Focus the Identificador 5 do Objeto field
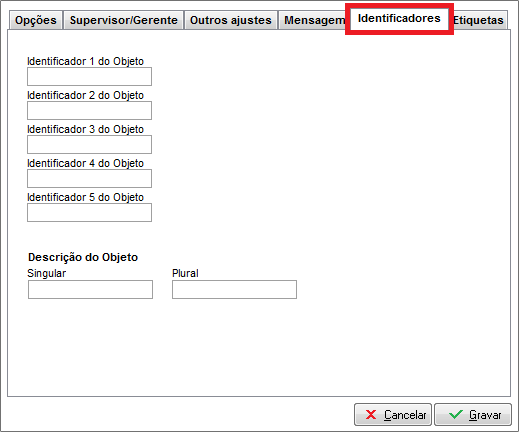This screenshot has height=432, width=519. pyautogui.click(x=89, y=212)
